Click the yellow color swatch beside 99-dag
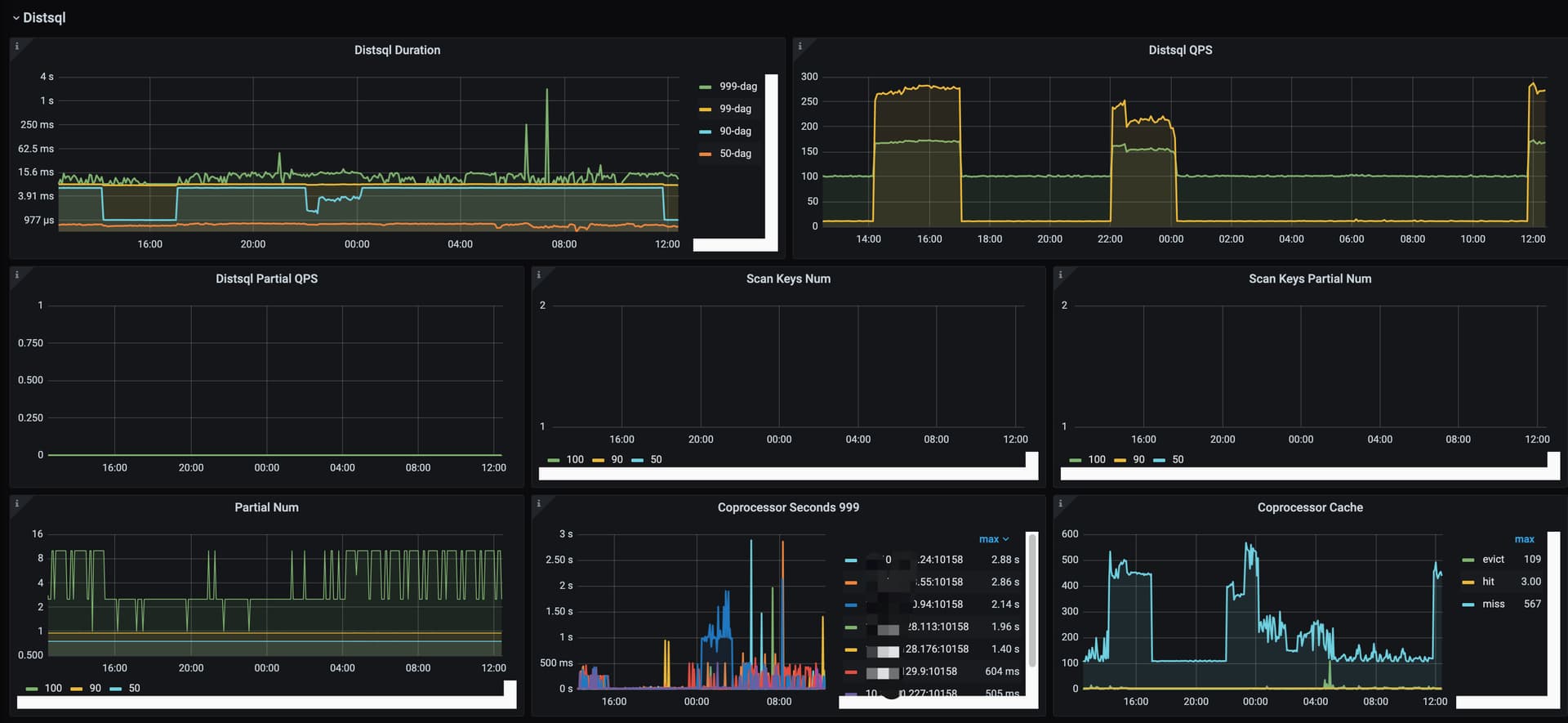 (x=706, y=109)
